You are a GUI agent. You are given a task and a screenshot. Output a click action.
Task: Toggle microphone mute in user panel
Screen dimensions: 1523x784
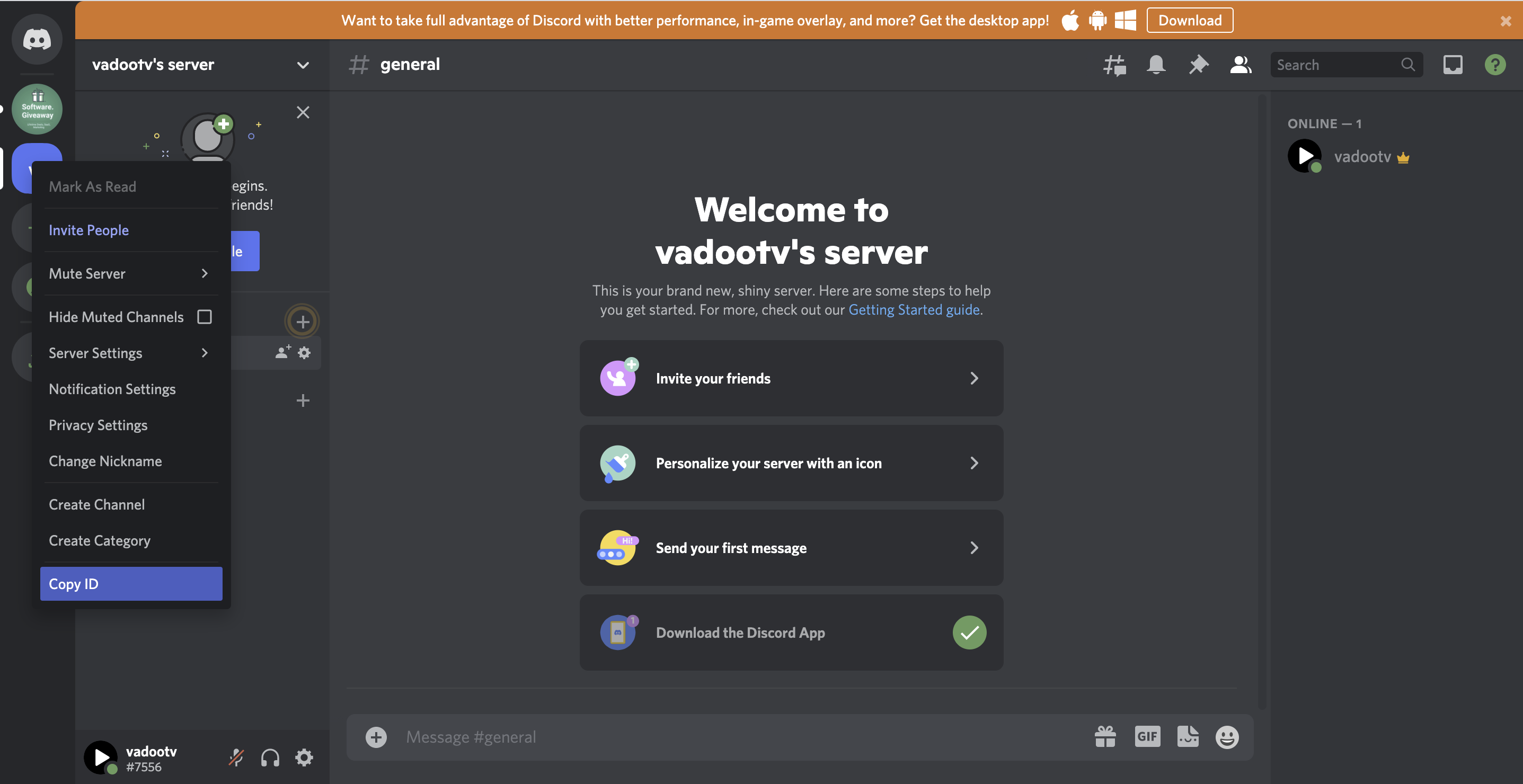236,758
